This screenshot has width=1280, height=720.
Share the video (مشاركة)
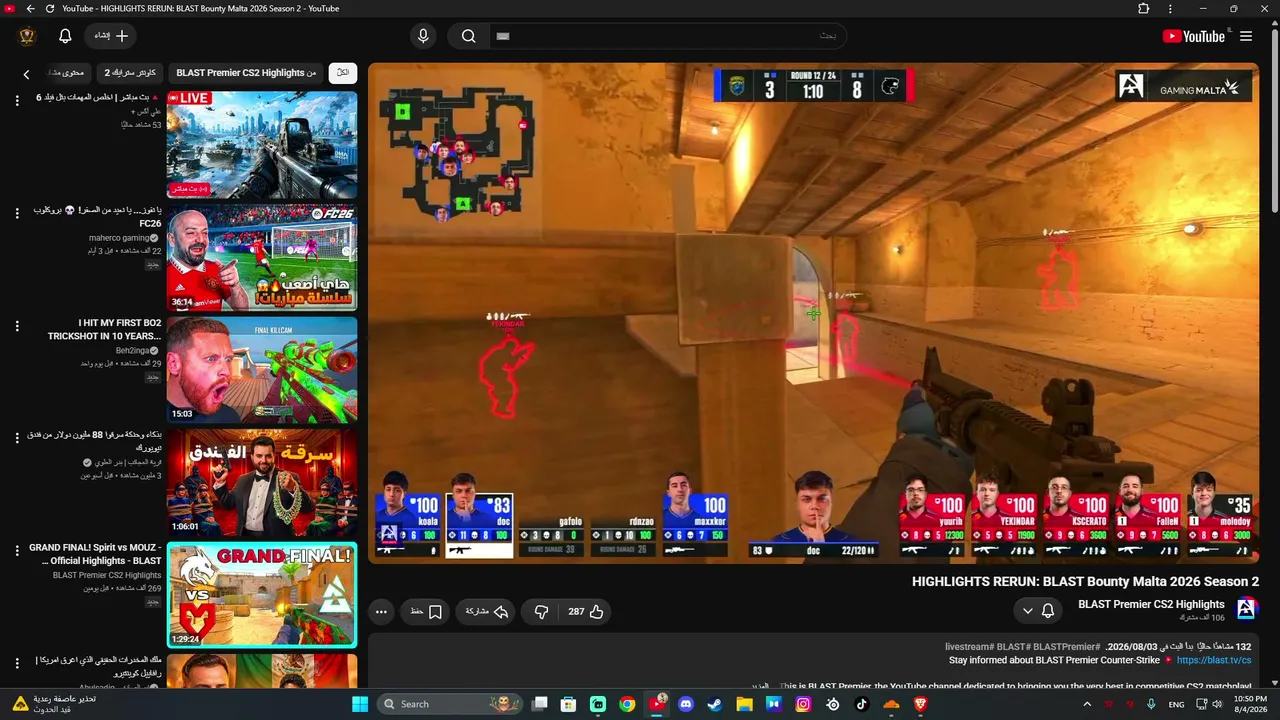coord(486,612)
